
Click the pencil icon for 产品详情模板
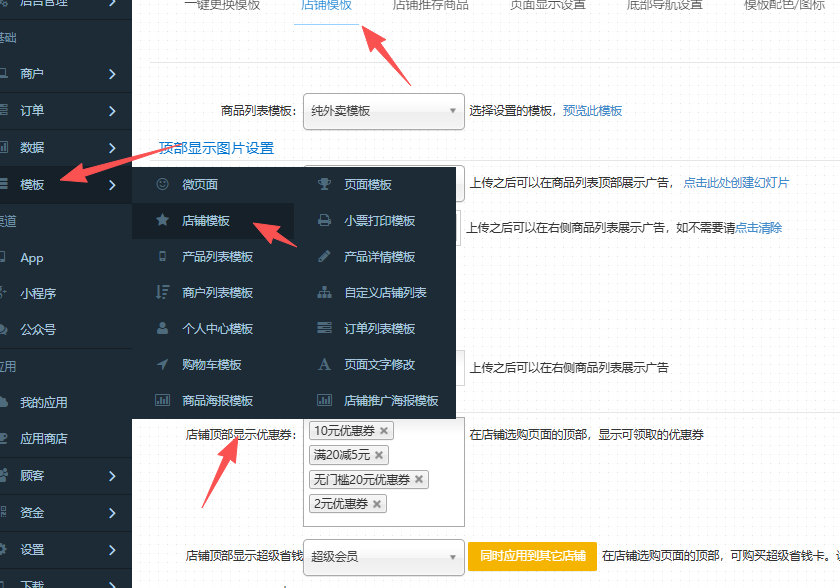(324, 256)
